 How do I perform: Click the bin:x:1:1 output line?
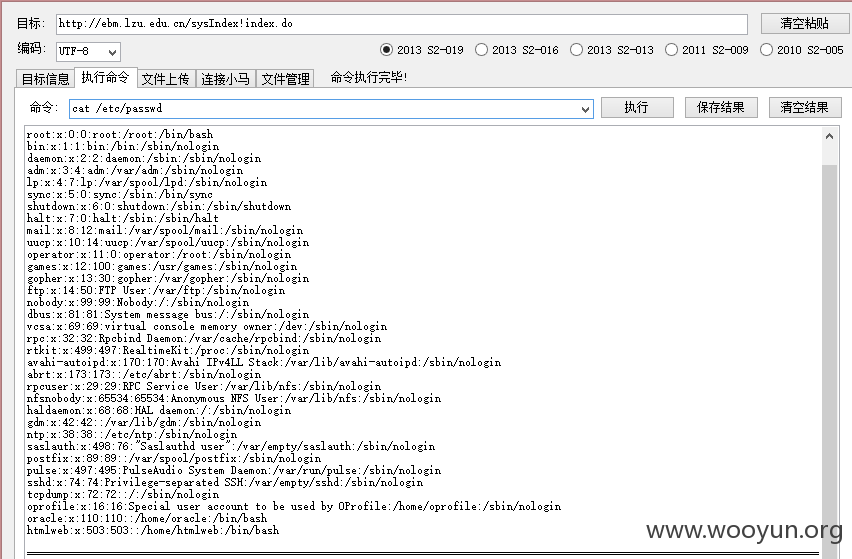click(123, 146)
